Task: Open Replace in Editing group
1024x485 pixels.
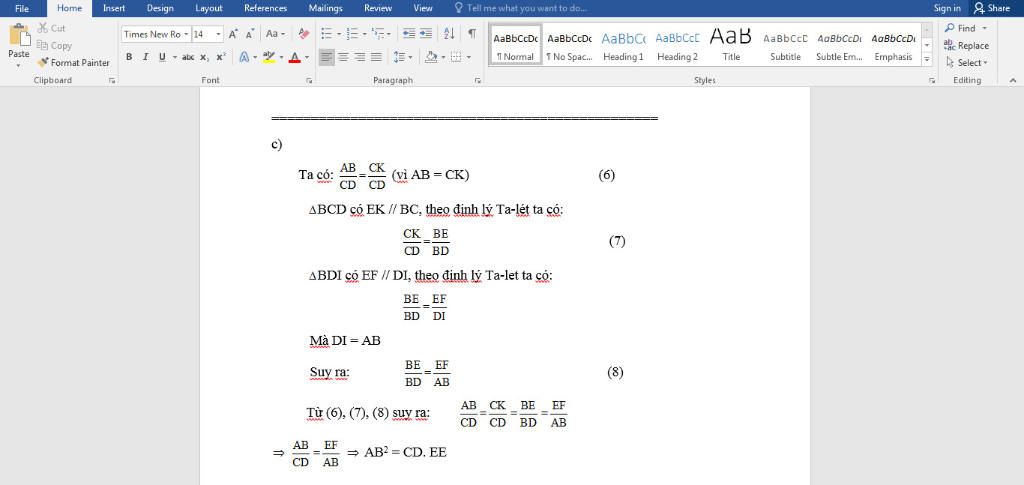Action: pyautogui.click(x=966, y=46)
